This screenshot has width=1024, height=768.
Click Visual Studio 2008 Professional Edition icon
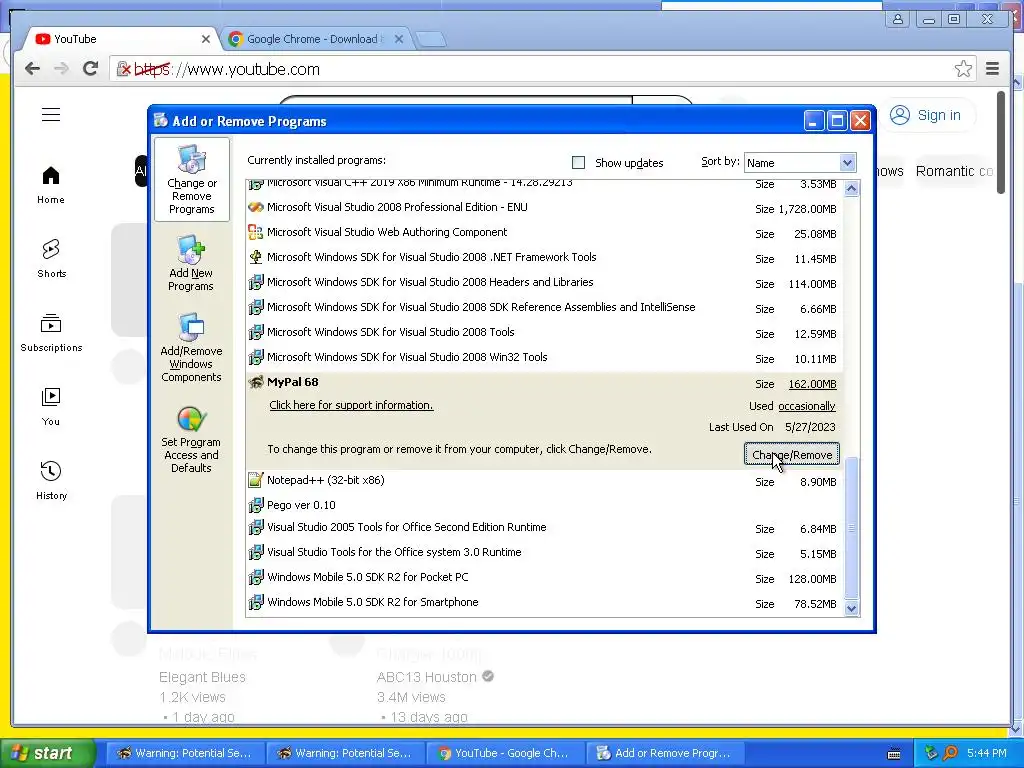tap(256, 207)
